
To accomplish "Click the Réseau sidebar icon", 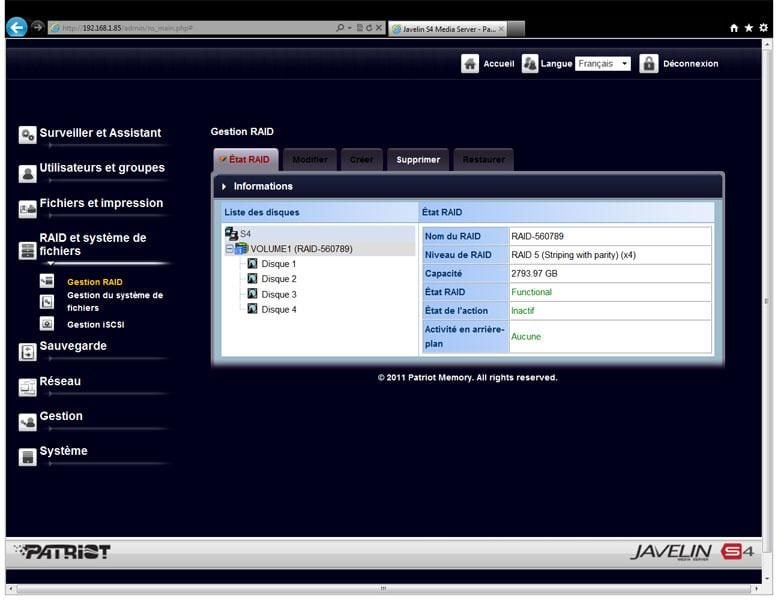I will [28, 387].
